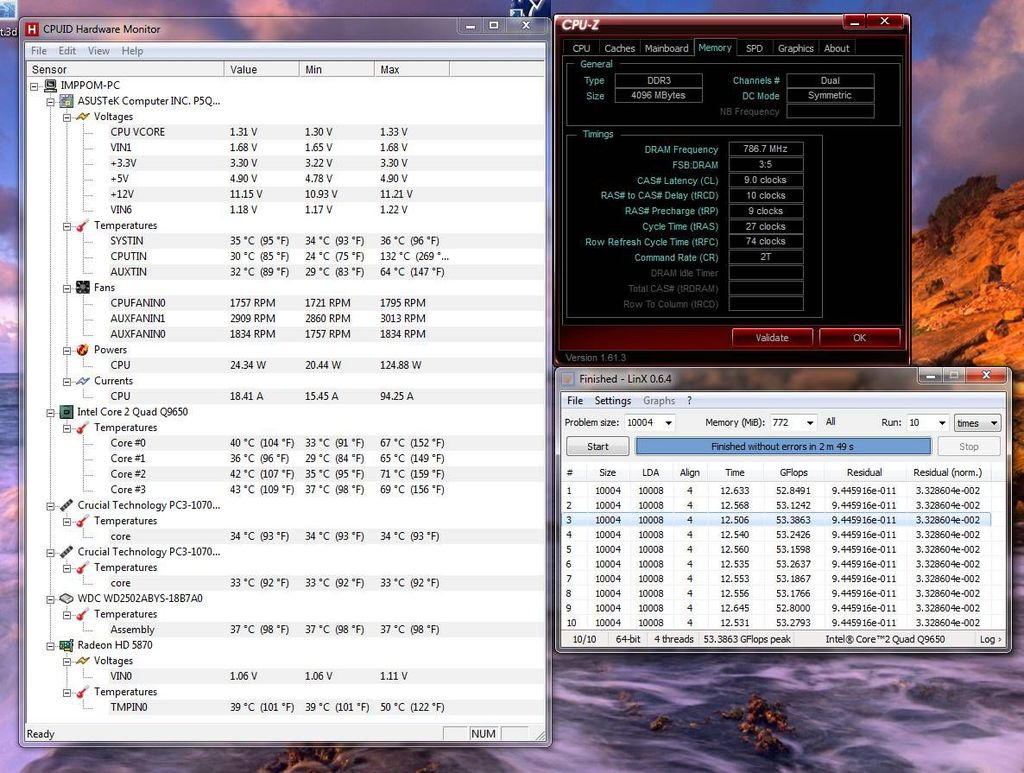Screen dimensions: 1024x773
Task: Start a new LinX benchmark run
Action: 596,446
